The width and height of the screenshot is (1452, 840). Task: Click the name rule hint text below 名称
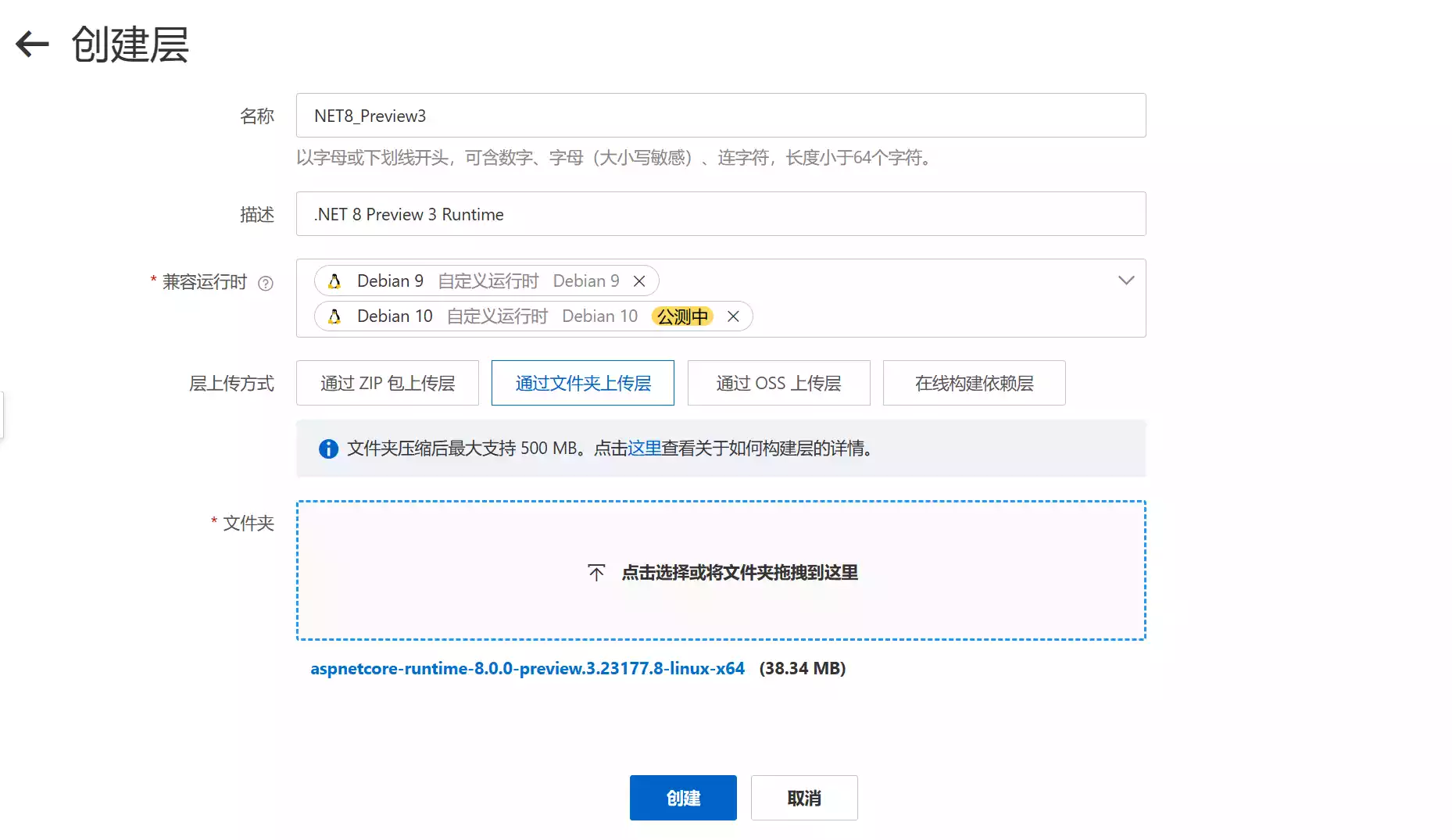[x=615, y=158]
